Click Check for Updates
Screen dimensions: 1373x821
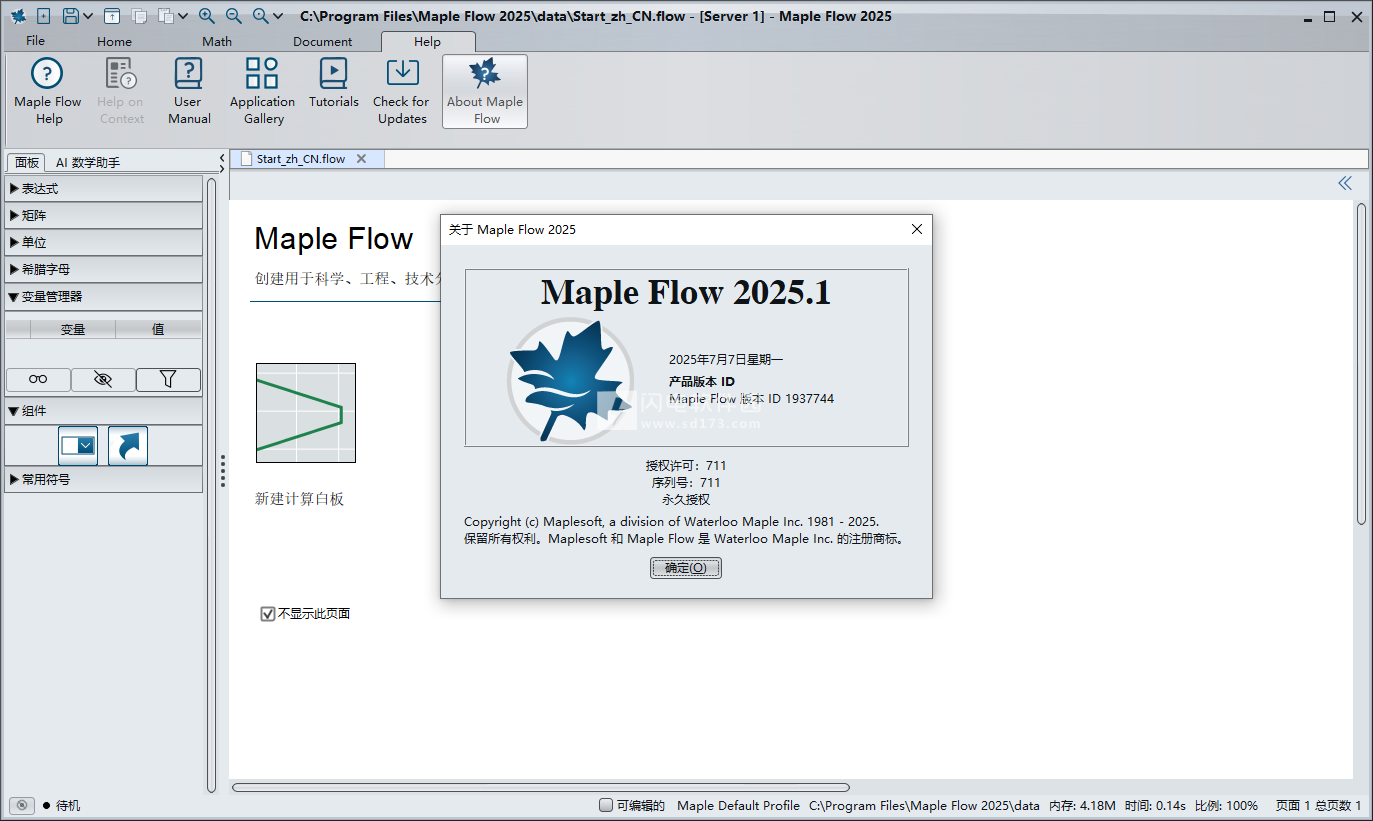tap(402, 92)
